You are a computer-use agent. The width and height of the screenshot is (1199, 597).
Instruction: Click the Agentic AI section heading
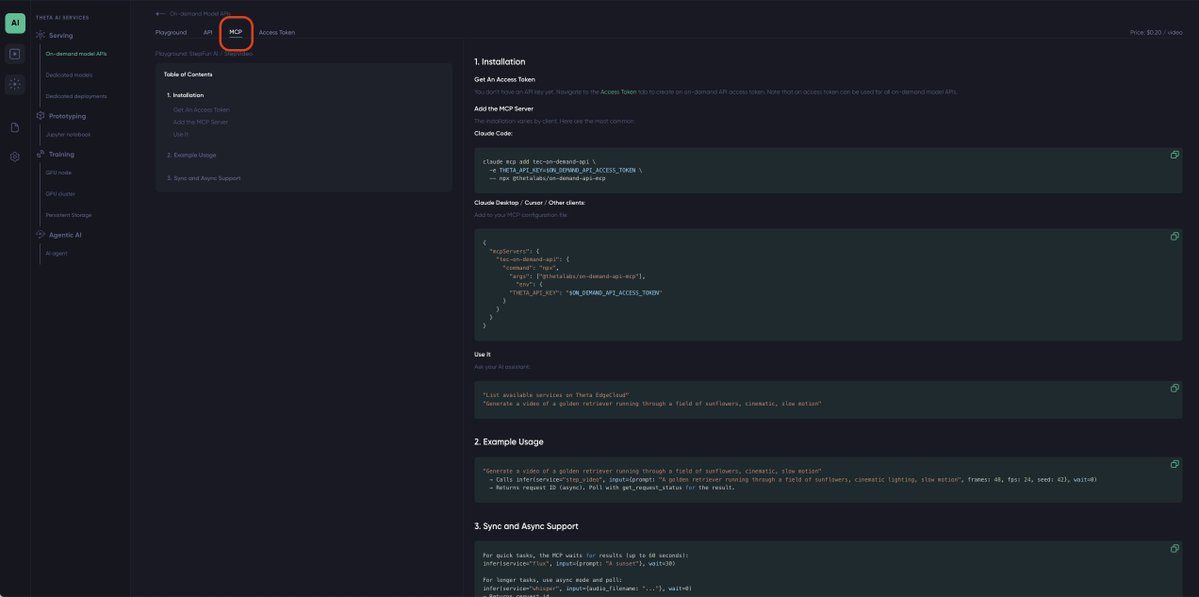pyautogui.click(x=66, y=235)
